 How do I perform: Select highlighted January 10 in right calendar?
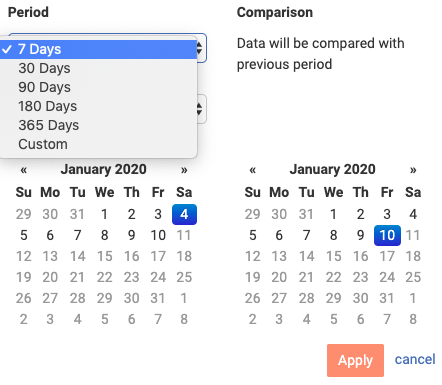(387, 235)
